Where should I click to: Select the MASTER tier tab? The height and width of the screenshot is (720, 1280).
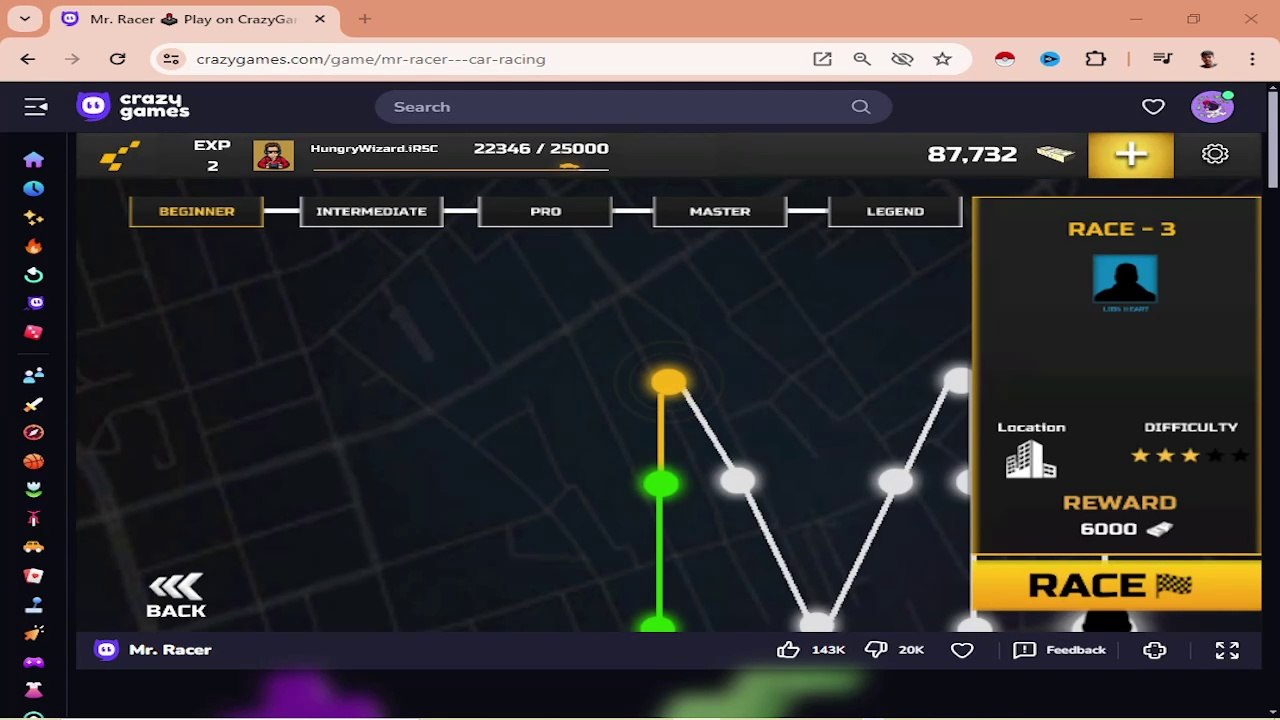pos(720,211)
